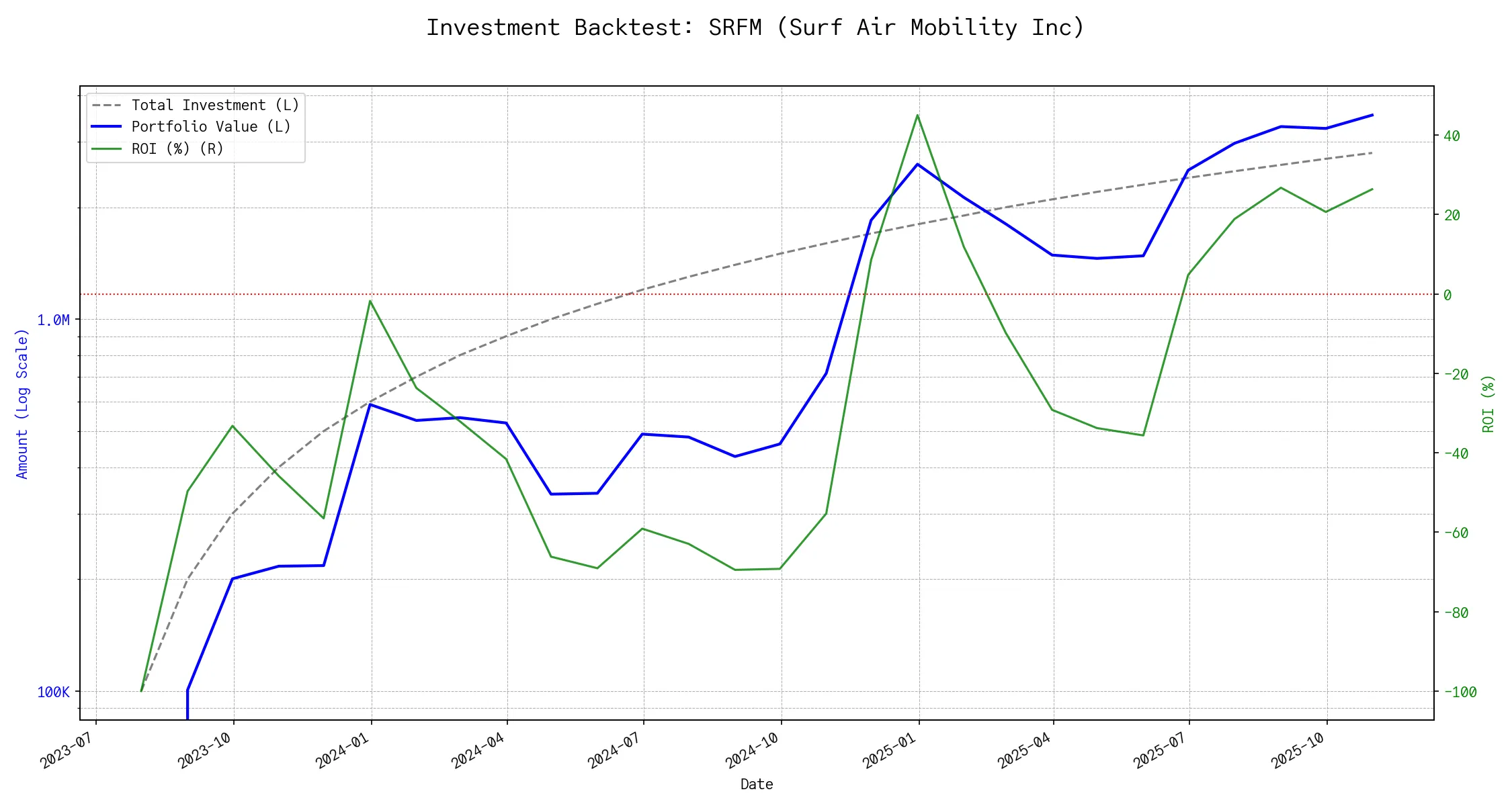Click the gray dashed legend line sample
Image resolution: width=1512 pixels, height=806 pixels.
pyautogui.click(x=107, y=105)
